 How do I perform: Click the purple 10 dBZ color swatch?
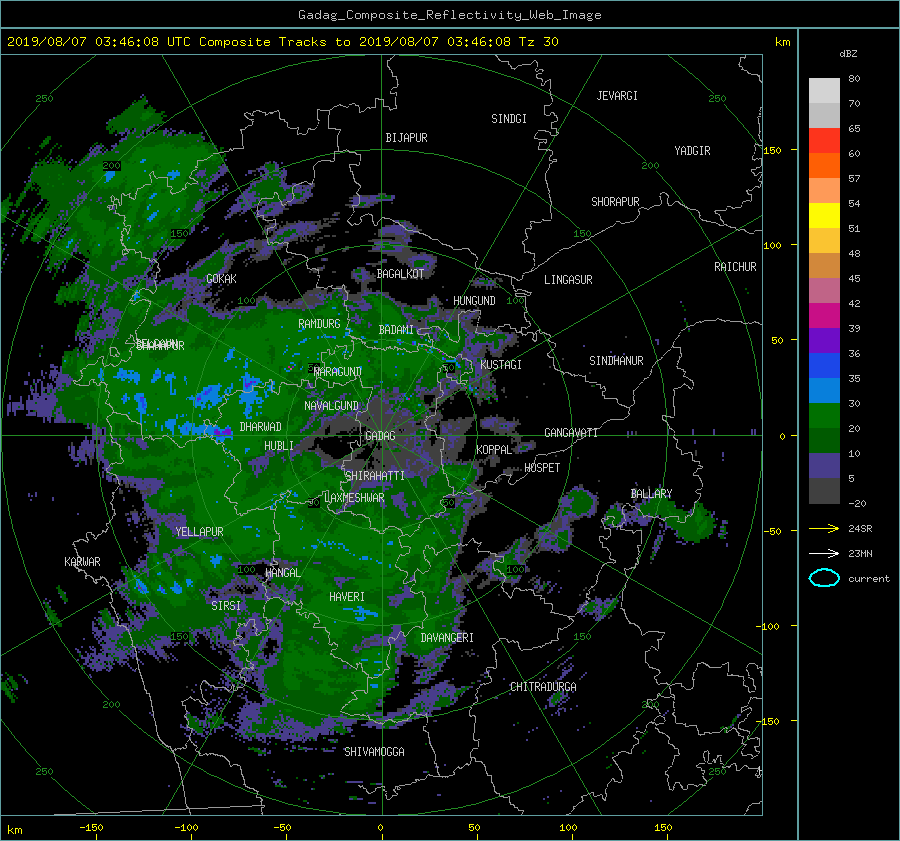tap(824, 465)
